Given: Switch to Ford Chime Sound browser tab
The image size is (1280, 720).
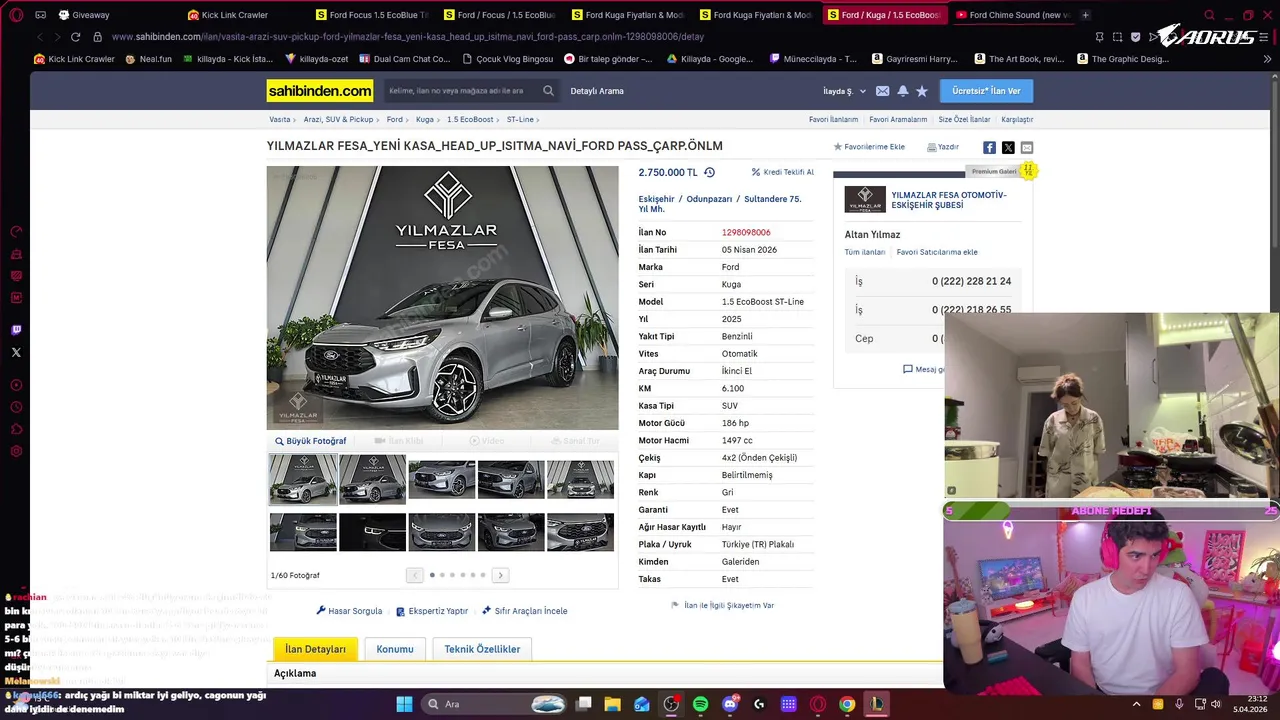Looking at the screenshot, I should 1014,15.
